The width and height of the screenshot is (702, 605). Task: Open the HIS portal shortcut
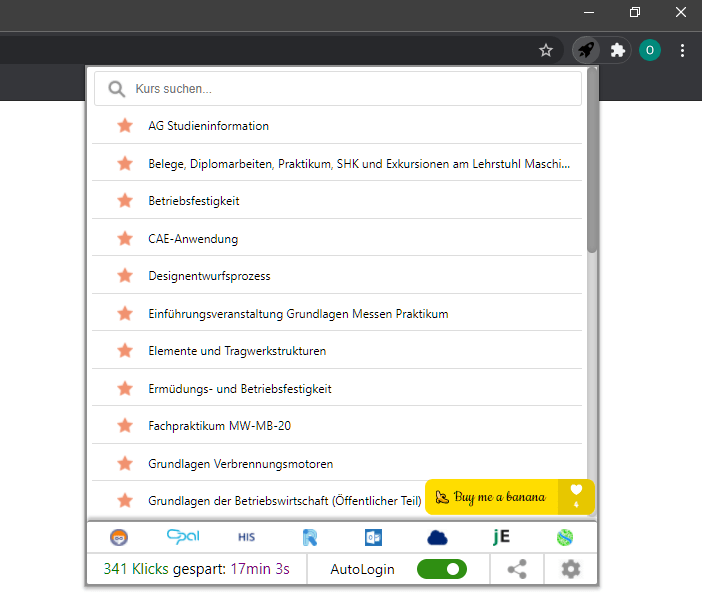[x=247, y=537]
